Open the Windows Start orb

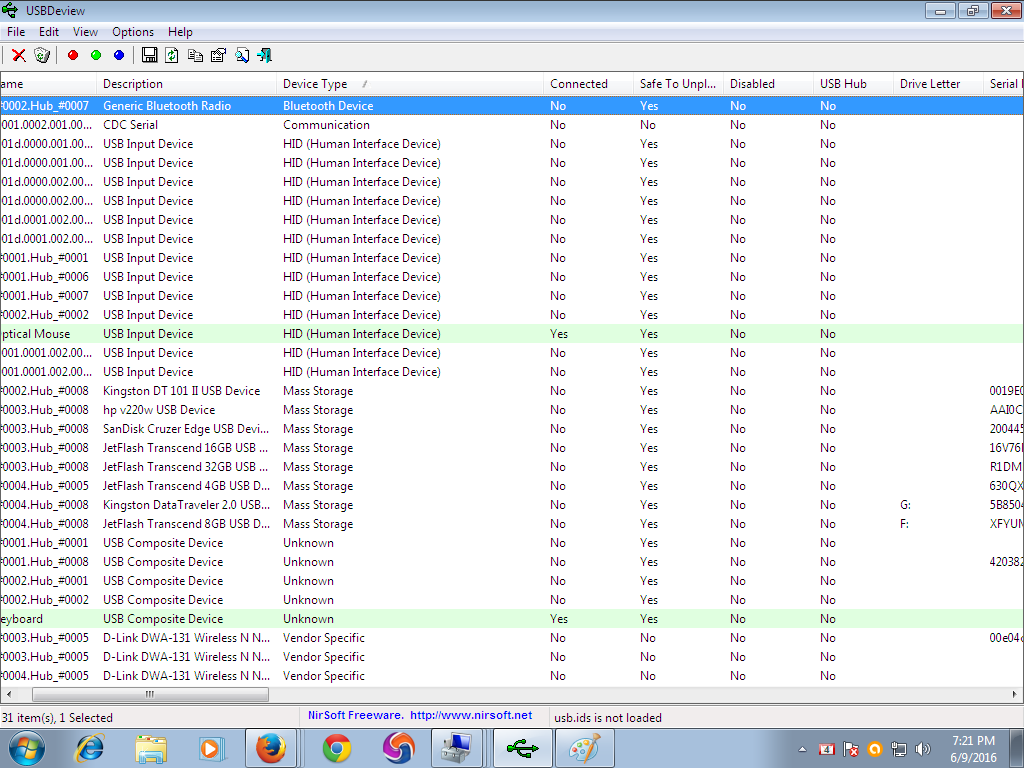tap(27, 748)
